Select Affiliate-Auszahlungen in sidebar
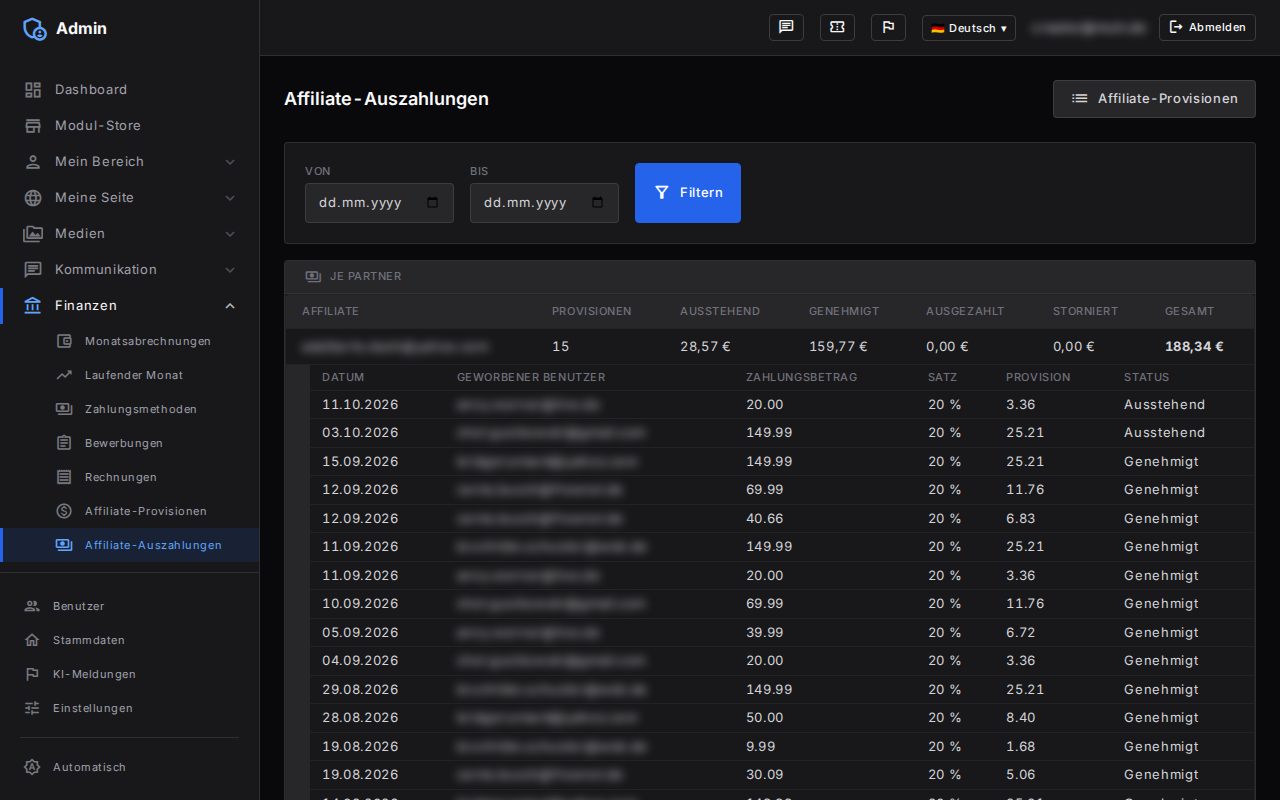The image size is (1280, 800). pos(130,545)
